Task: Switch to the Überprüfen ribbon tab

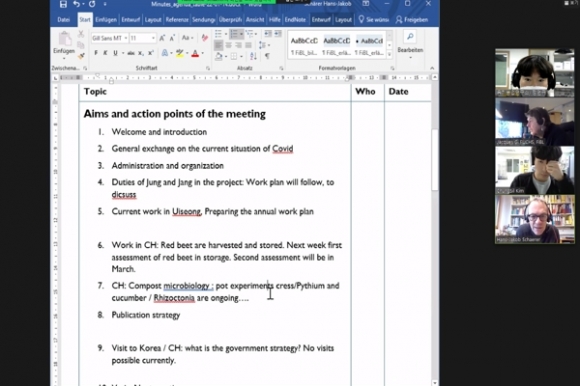Action: (230, 20)
